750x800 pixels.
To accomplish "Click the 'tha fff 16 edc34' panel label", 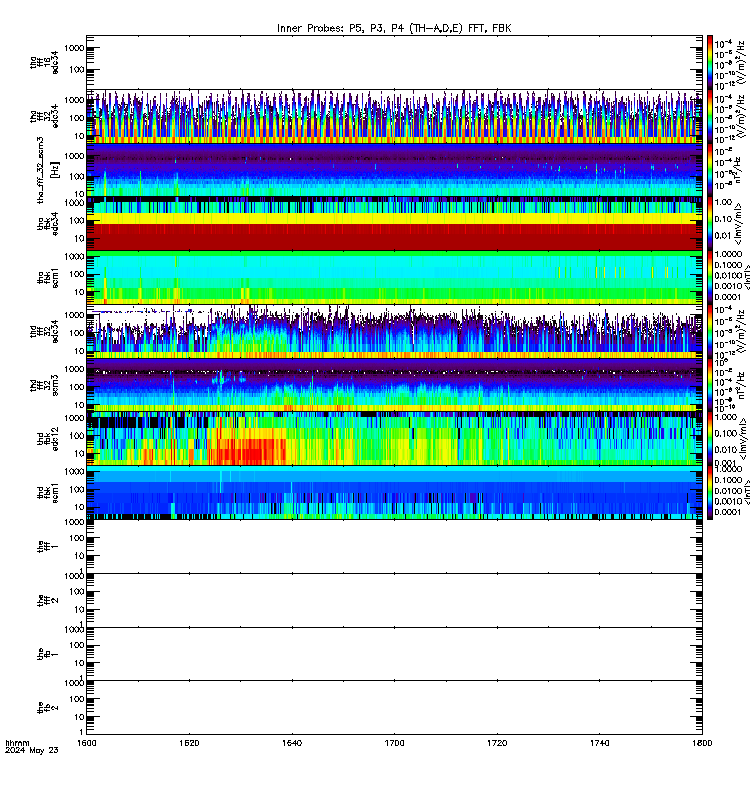I will (44, 63).
